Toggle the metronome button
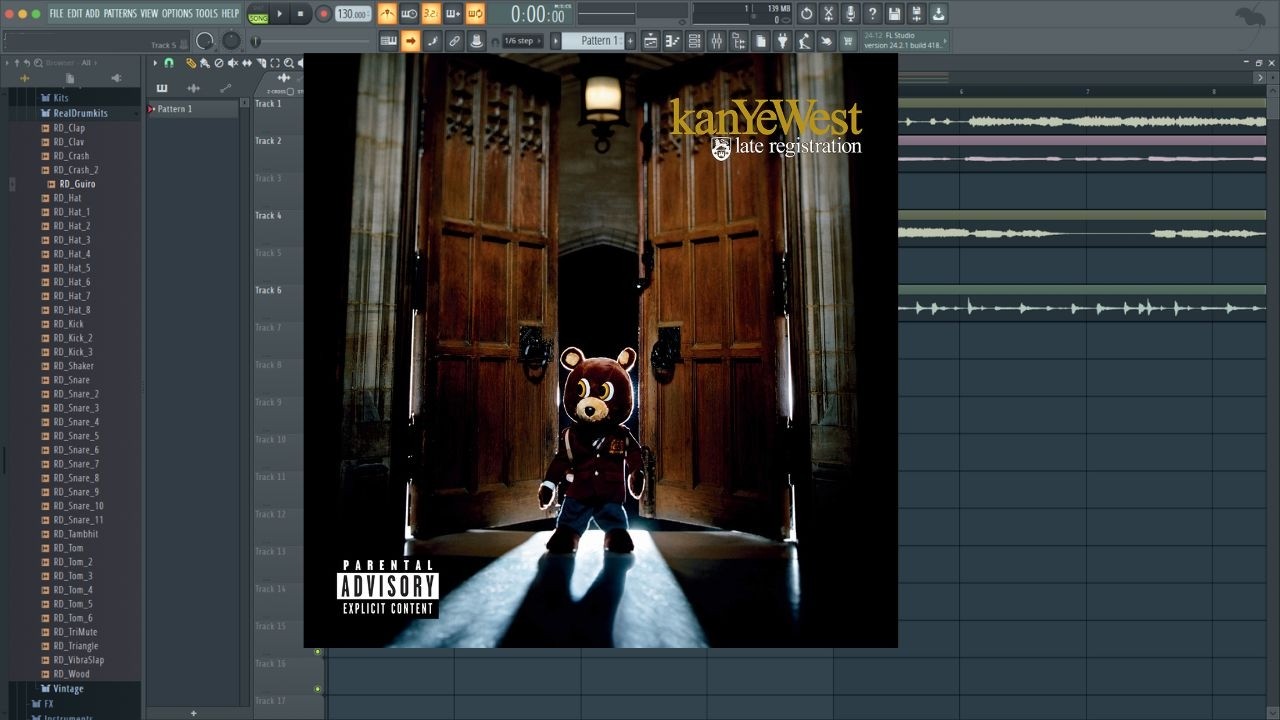 pyautogui.click(x=388, y=14)
